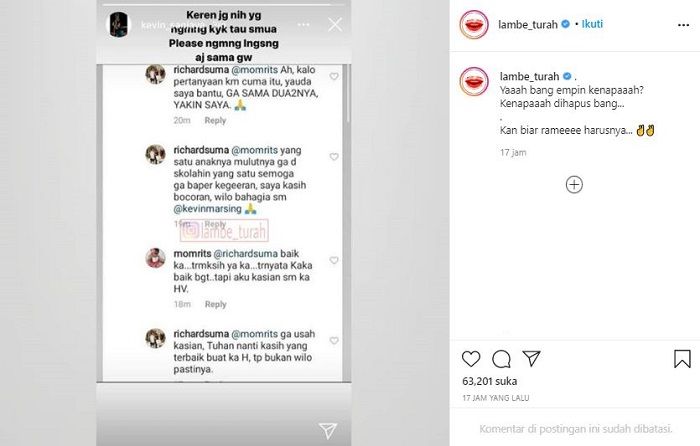Like the momrits comment heart
Image resolution: width=700 pixels, height=446 pixels.
334,260
